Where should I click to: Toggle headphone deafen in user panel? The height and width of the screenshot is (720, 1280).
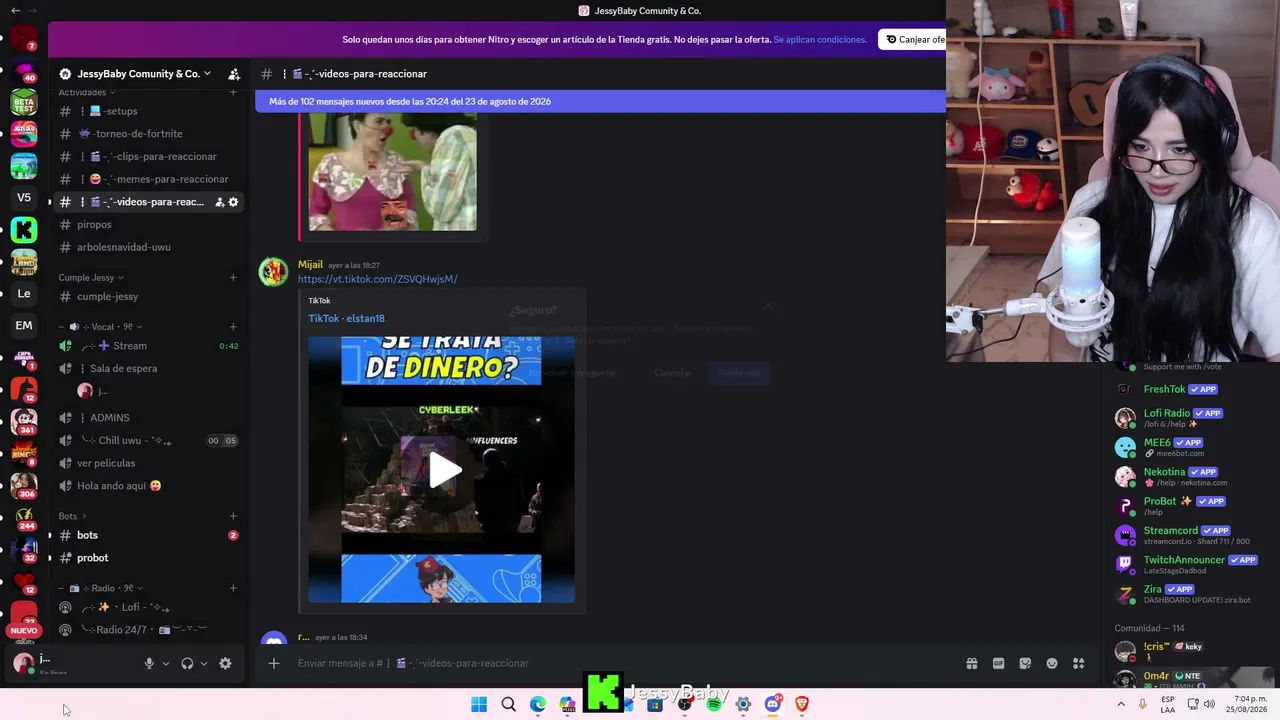pos(187,663)
